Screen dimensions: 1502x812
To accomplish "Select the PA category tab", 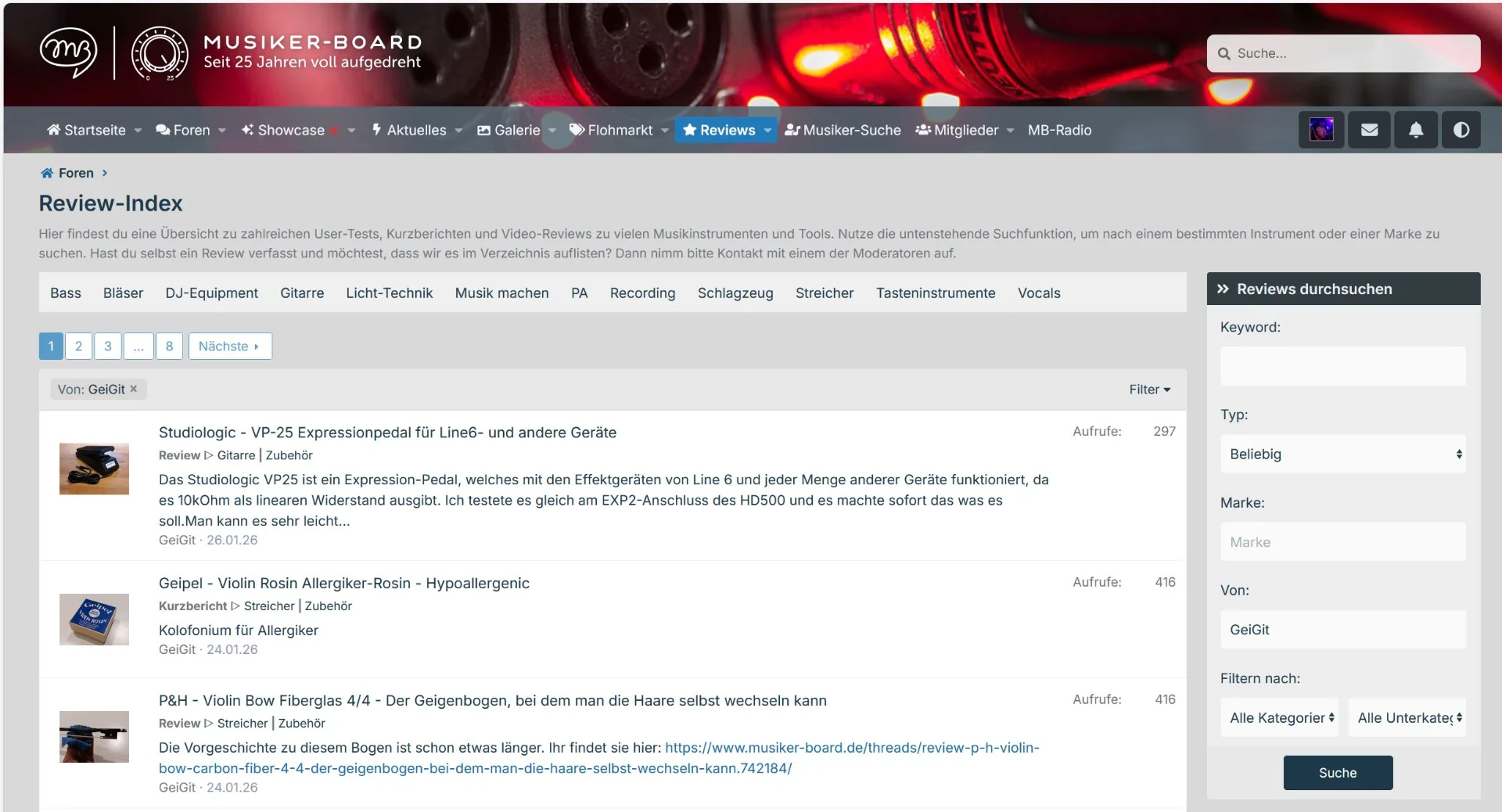I will [580, 293].
